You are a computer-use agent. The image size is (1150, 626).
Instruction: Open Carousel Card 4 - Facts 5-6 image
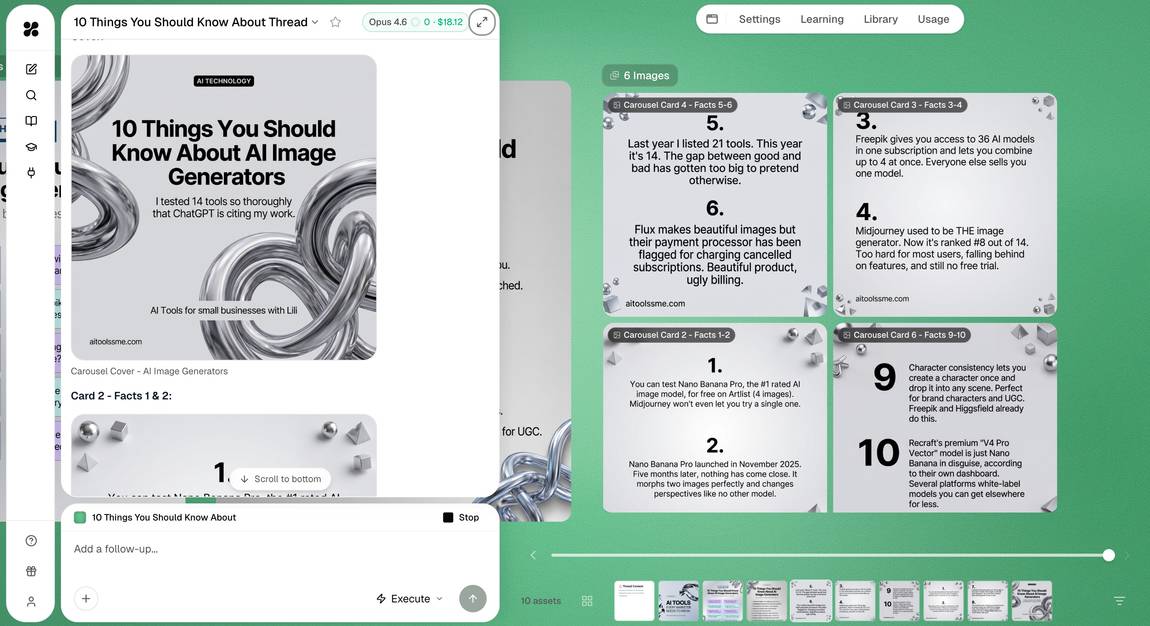pos(714,205)
